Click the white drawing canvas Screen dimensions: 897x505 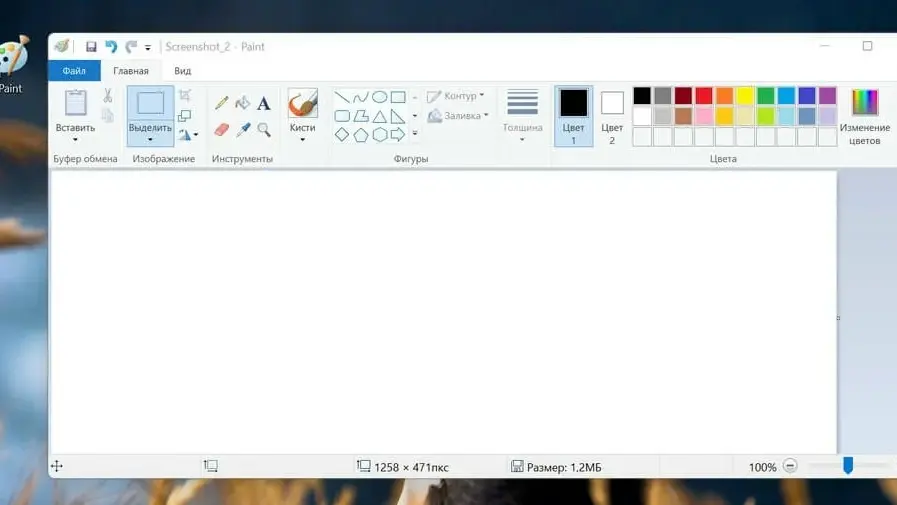(x=443, y=312)
